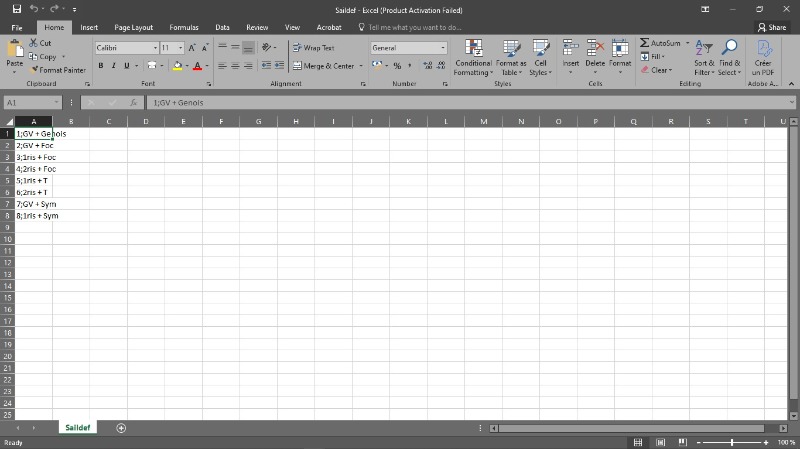The height and width of the screenshot is (449, 800).
Task: Click the Undo arrow icon
Action: pyautogui.click(x=34, y=9)
